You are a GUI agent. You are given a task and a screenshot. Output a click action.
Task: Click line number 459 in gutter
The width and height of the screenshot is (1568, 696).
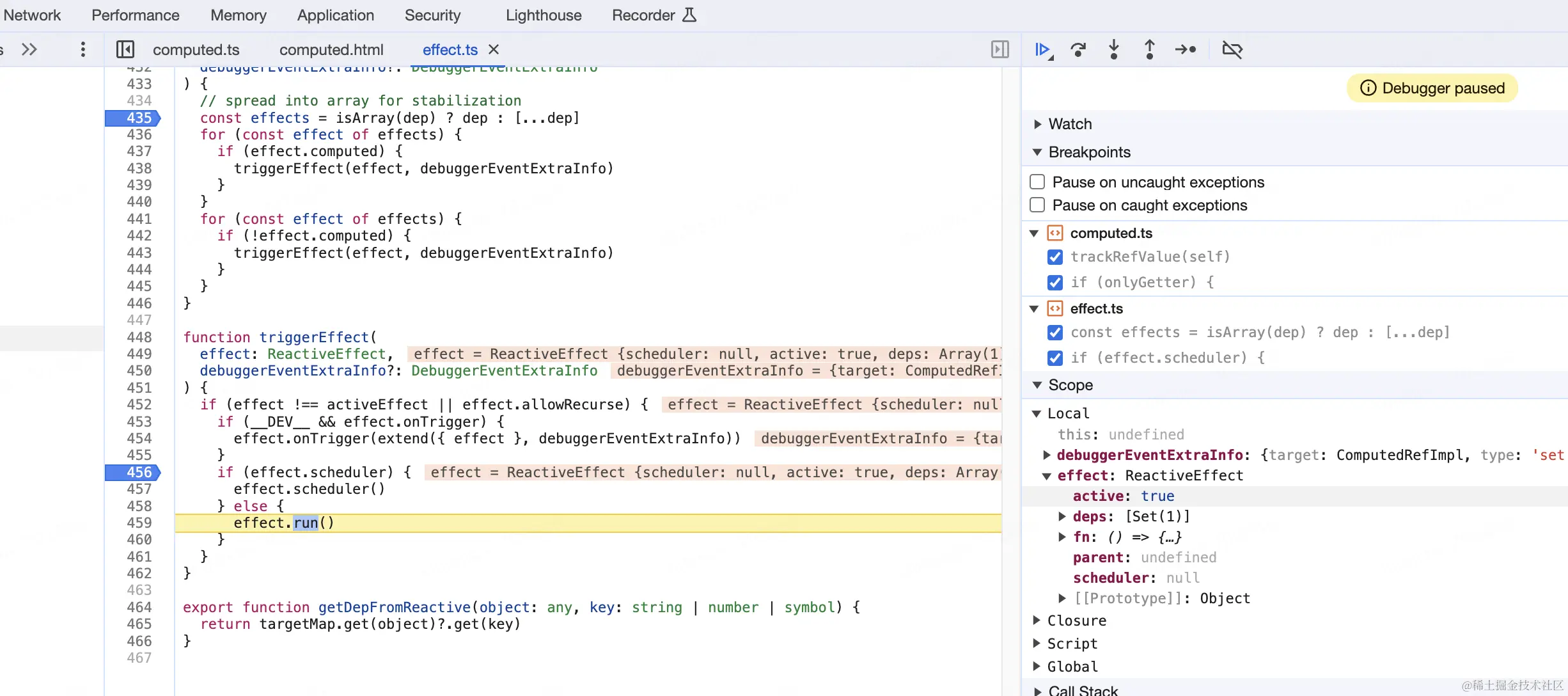[139, 523]
